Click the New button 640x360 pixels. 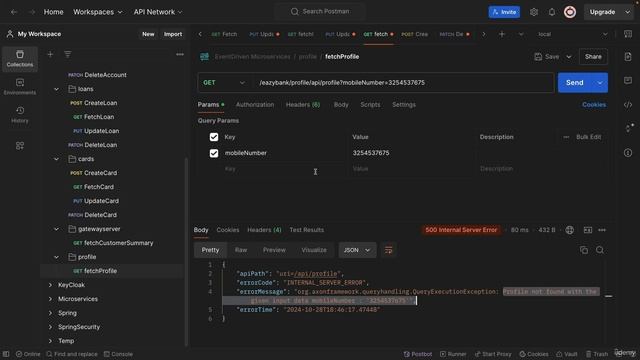(x=148, y=34)
